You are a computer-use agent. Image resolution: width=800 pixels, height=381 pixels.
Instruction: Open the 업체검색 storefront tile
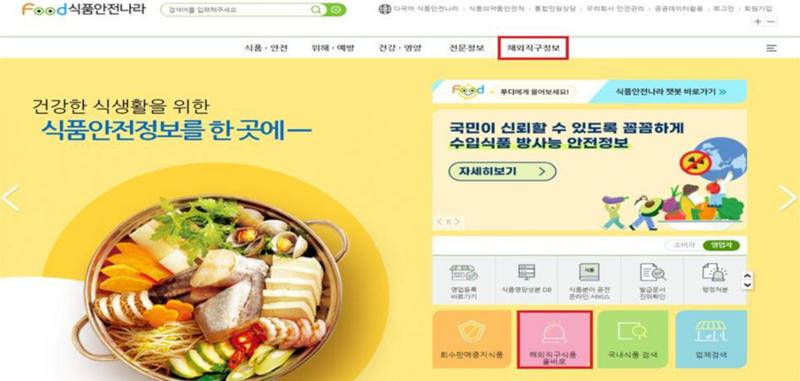[x=711, y=340]
